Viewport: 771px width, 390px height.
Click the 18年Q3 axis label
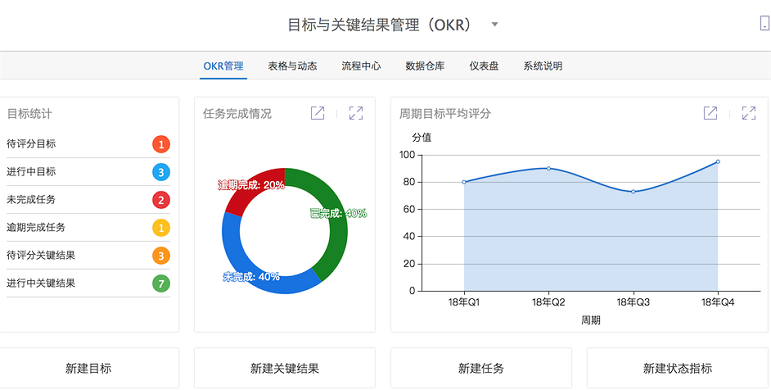pyautogui.click(x=633, y=302)
